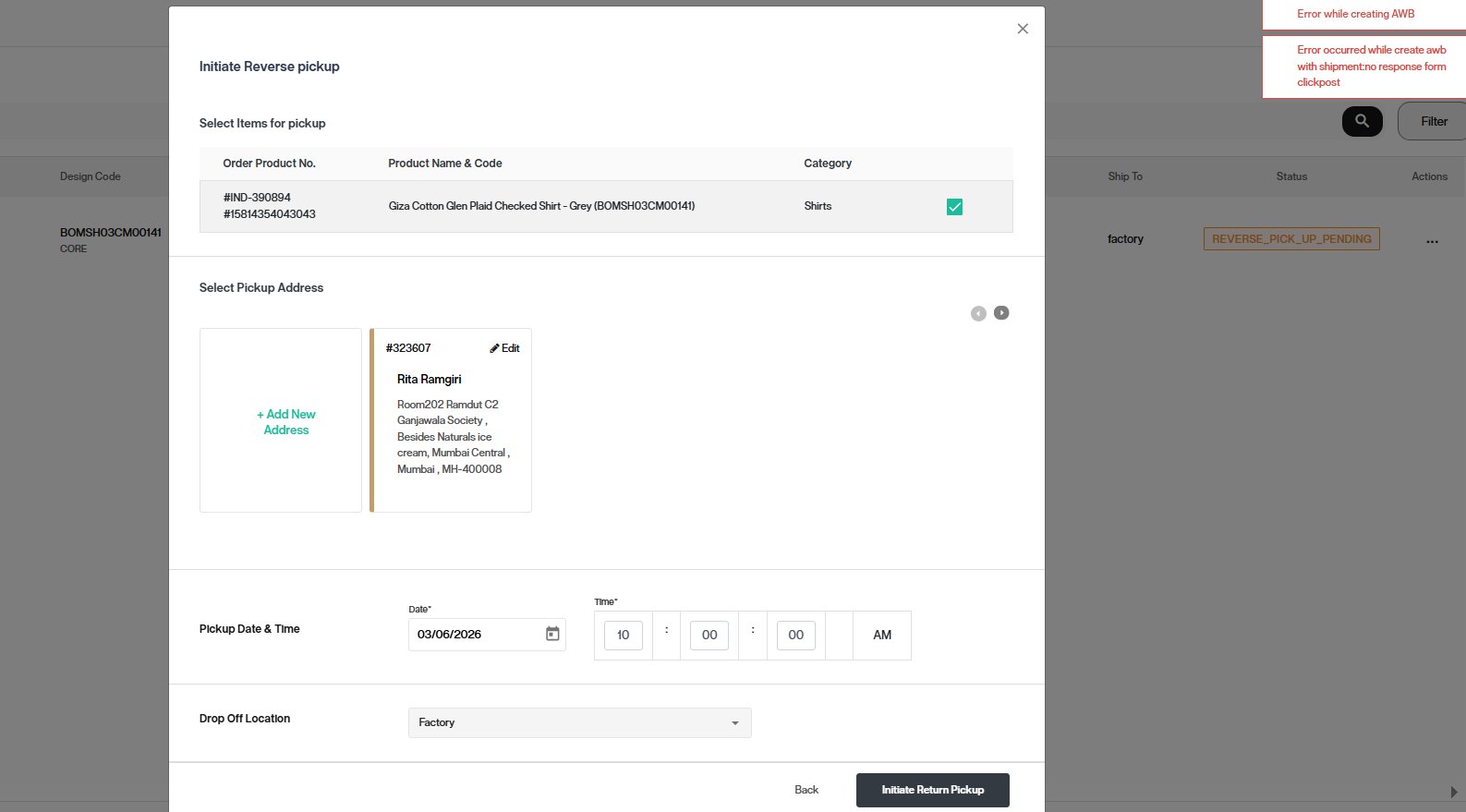Open the calendar date picker icon
Screen dimensions: 1466x812
tap(552, 634)
